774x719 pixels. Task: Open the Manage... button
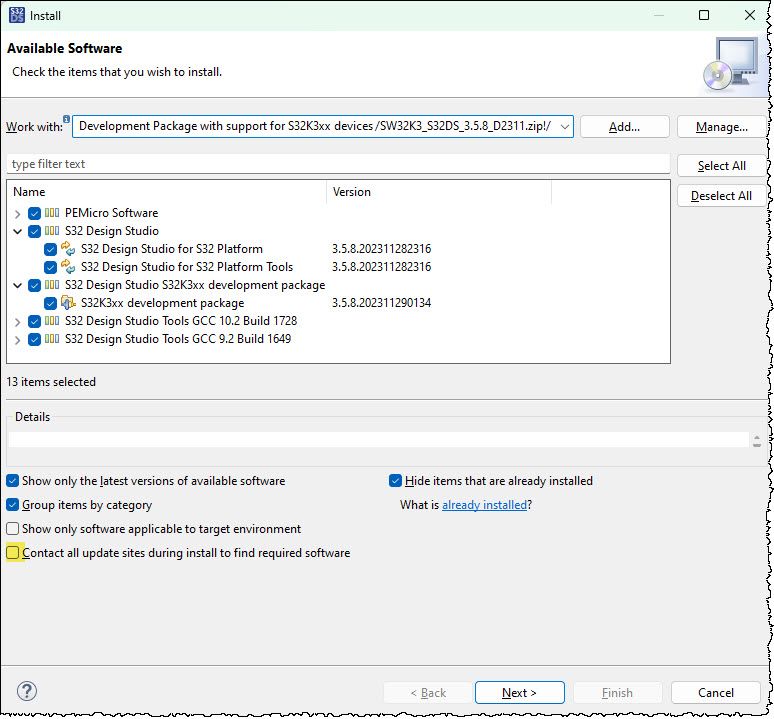point(721,127)
